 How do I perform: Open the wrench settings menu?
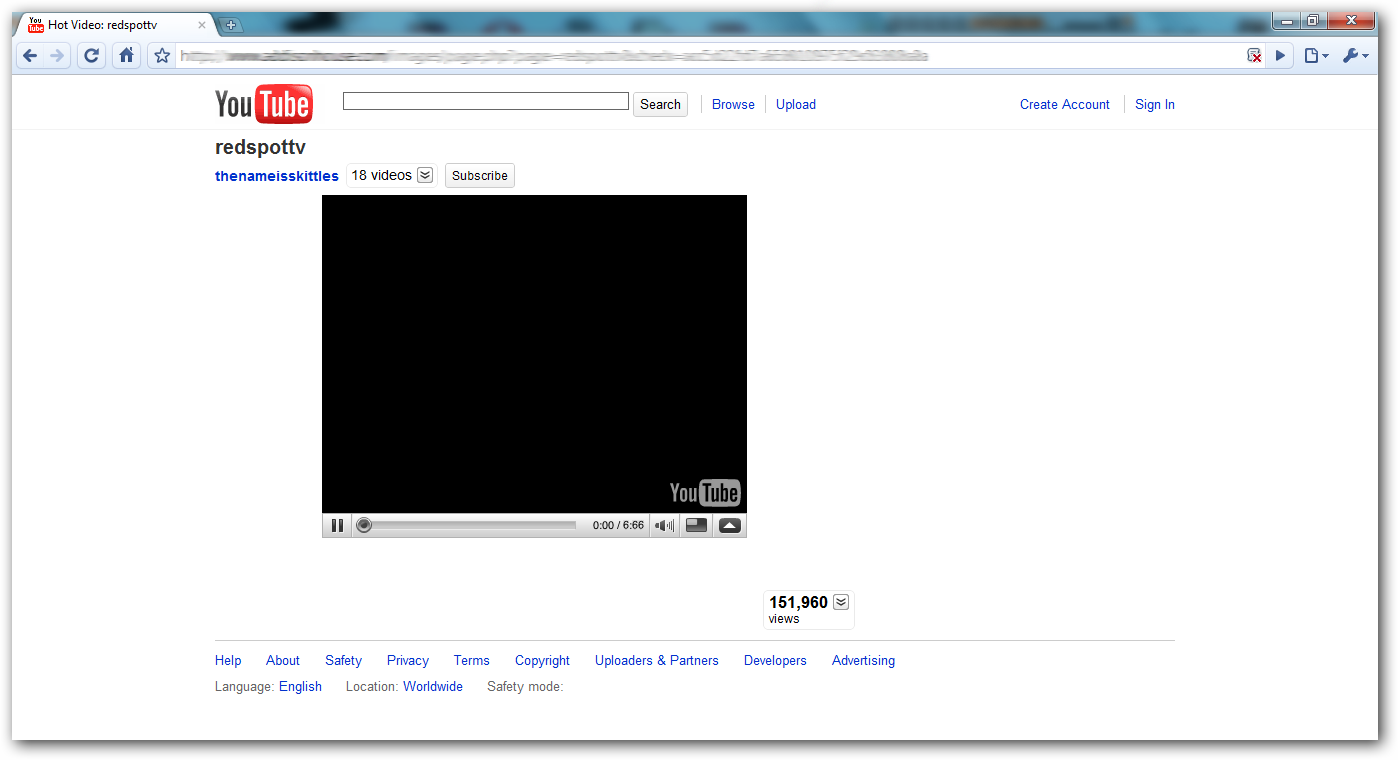pyautogui.click(x=1355, y=56)
